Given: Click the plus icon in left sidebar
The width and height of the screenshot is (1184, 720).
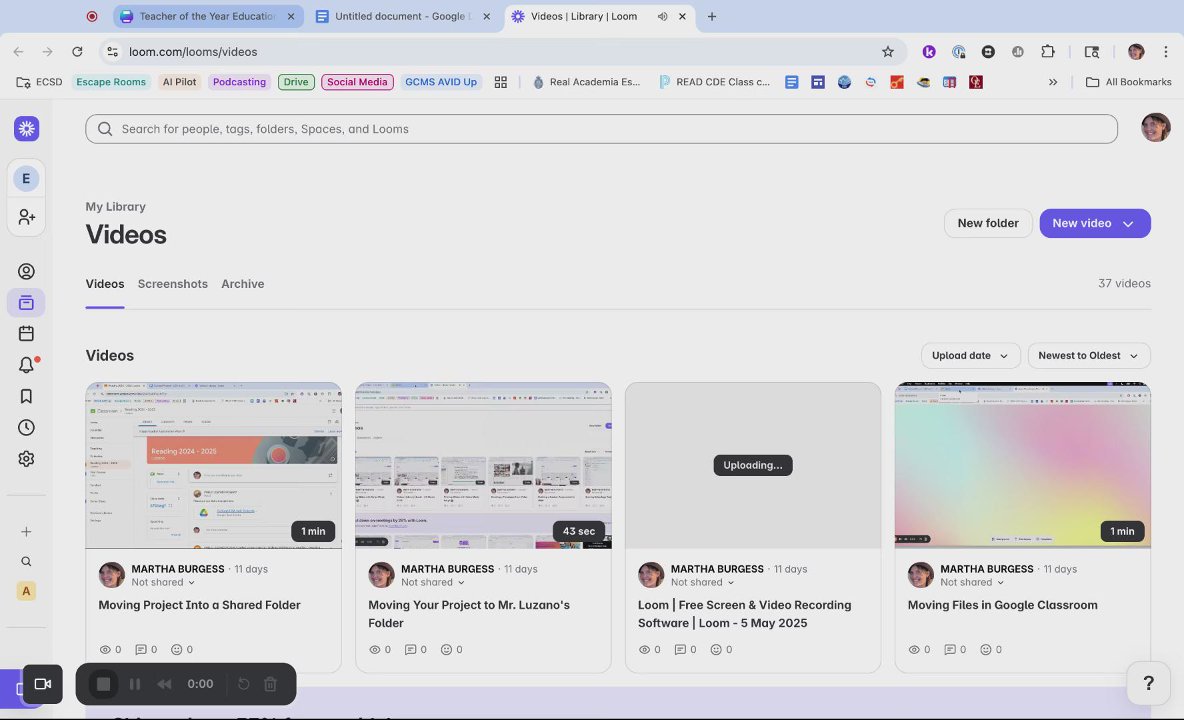Looking at the screenshot, I should coord(26,532).
